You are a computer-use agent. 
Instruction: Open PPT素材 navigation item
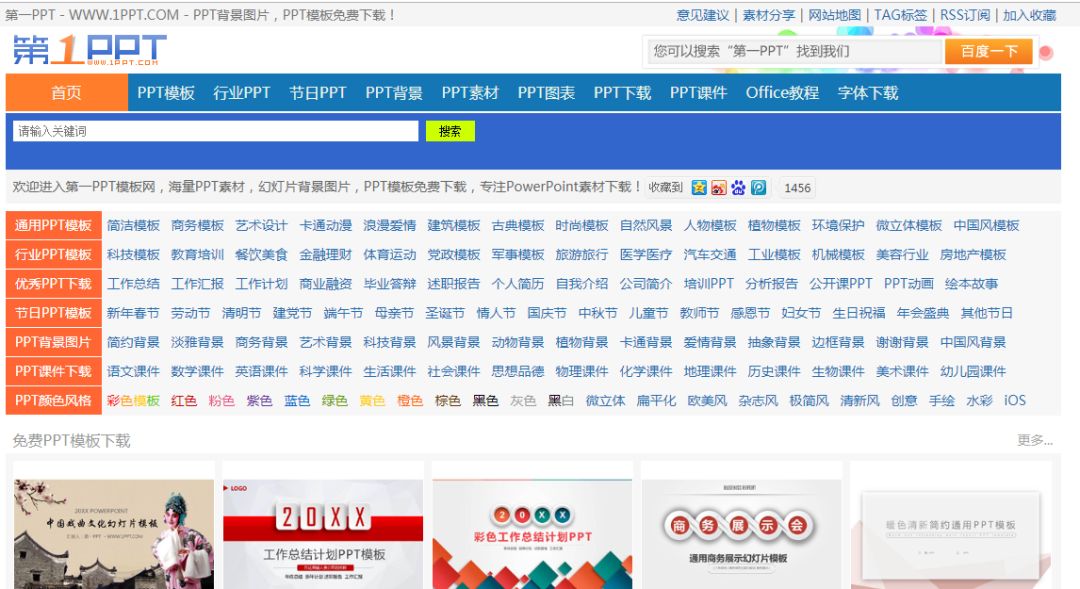pyautogui.click(x=470, y=93)
